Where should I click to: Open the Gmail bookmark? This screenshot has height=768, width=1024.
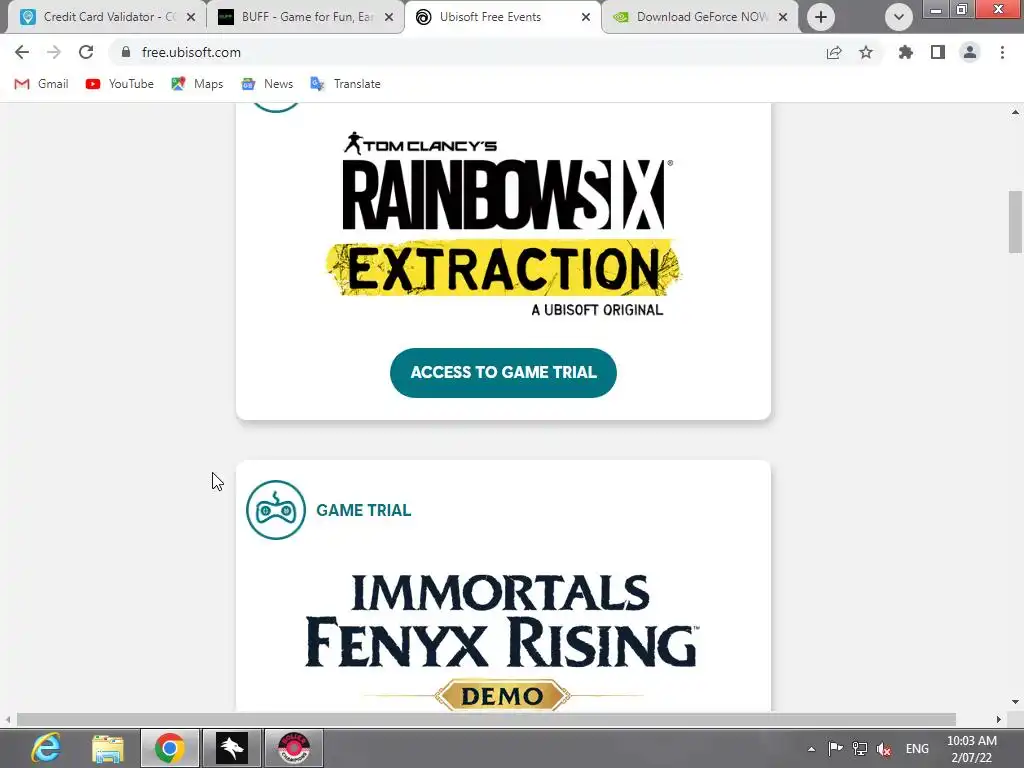pyautogui.click(x=41, y=84)
